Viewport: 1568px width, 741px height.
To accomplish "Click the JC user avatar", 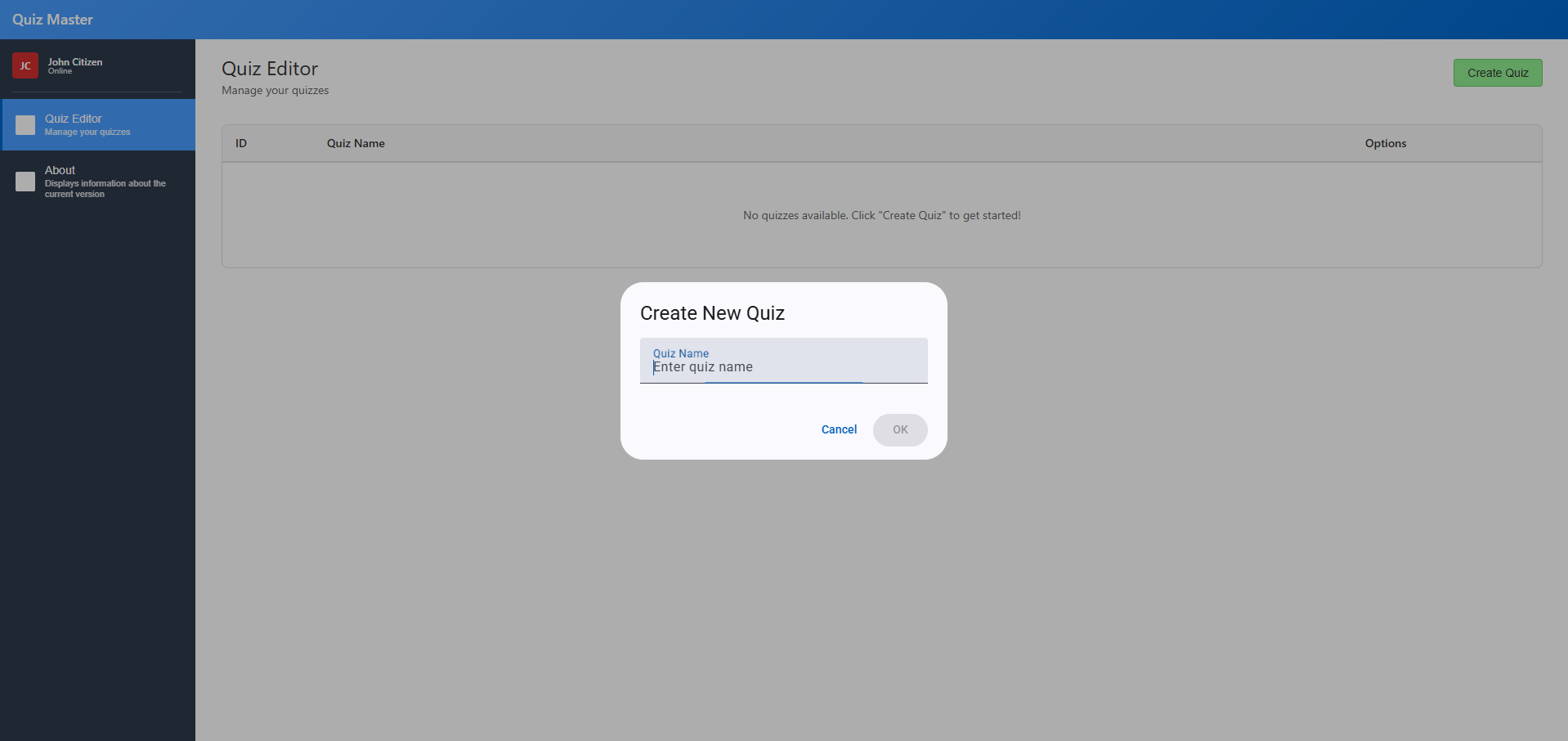I will [25, 65].
